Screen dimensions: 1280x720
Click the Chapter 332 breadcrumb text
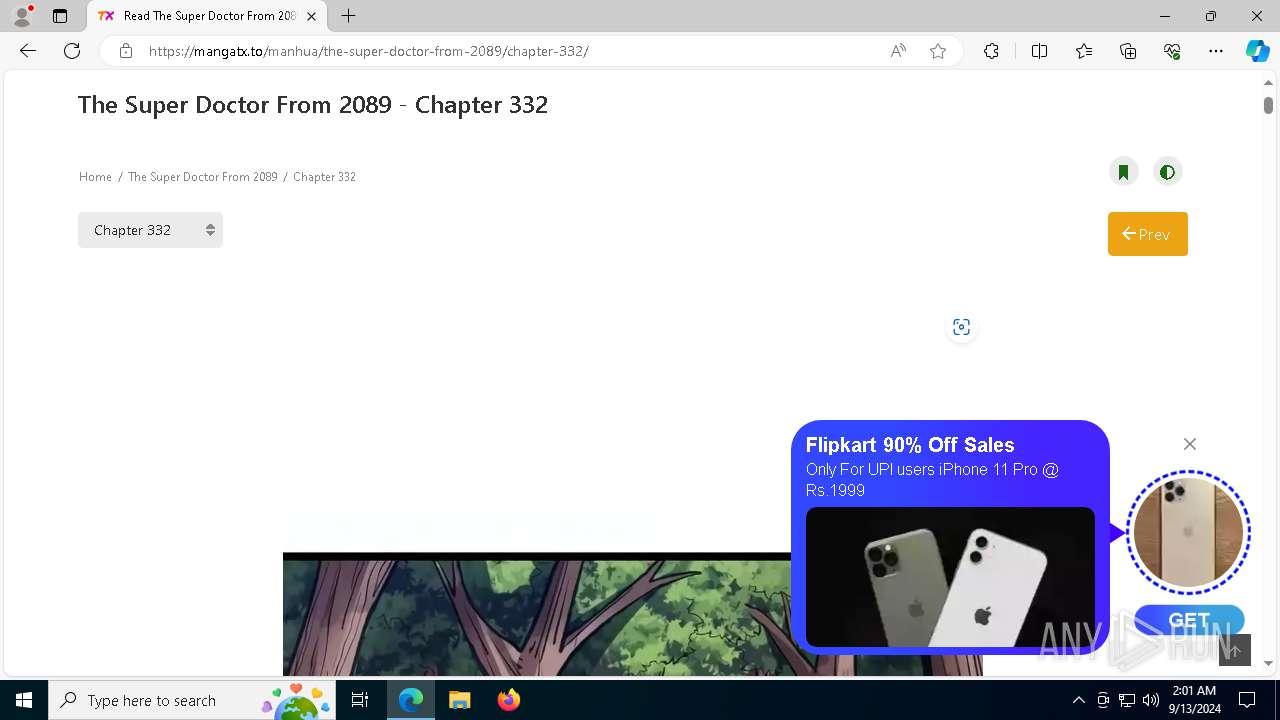point(324,177)
